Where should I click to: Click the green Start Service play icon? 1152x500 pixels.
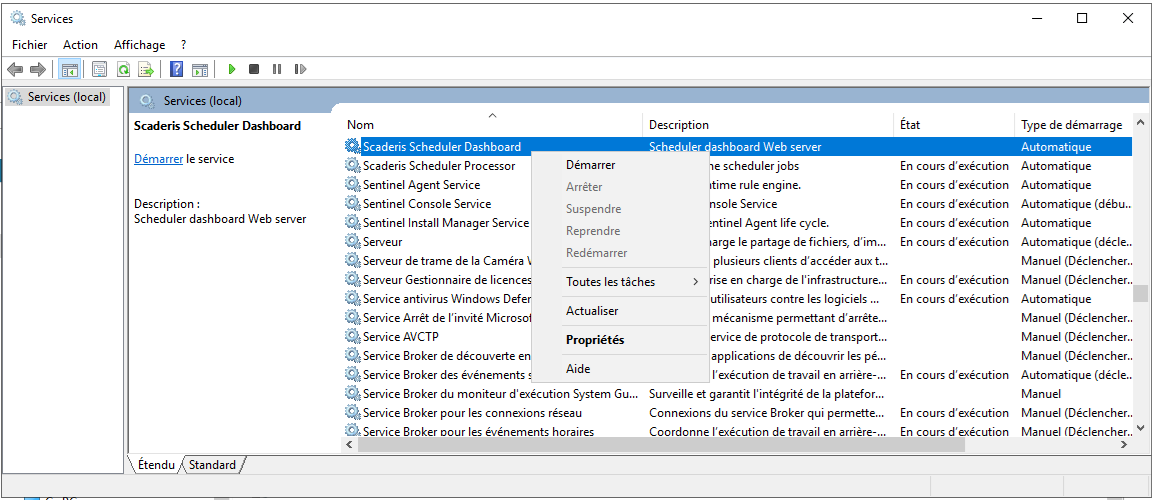231,69
